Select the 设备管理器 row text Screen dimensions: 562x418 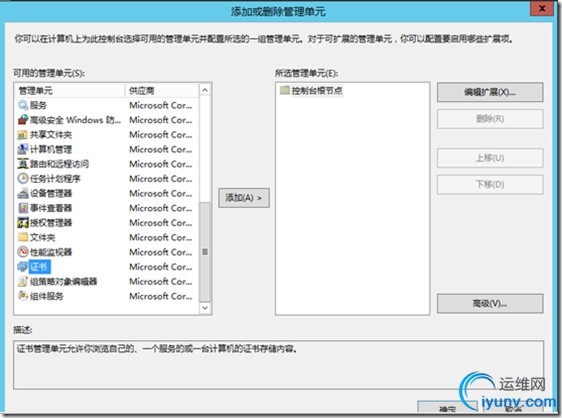click(51, 194)
